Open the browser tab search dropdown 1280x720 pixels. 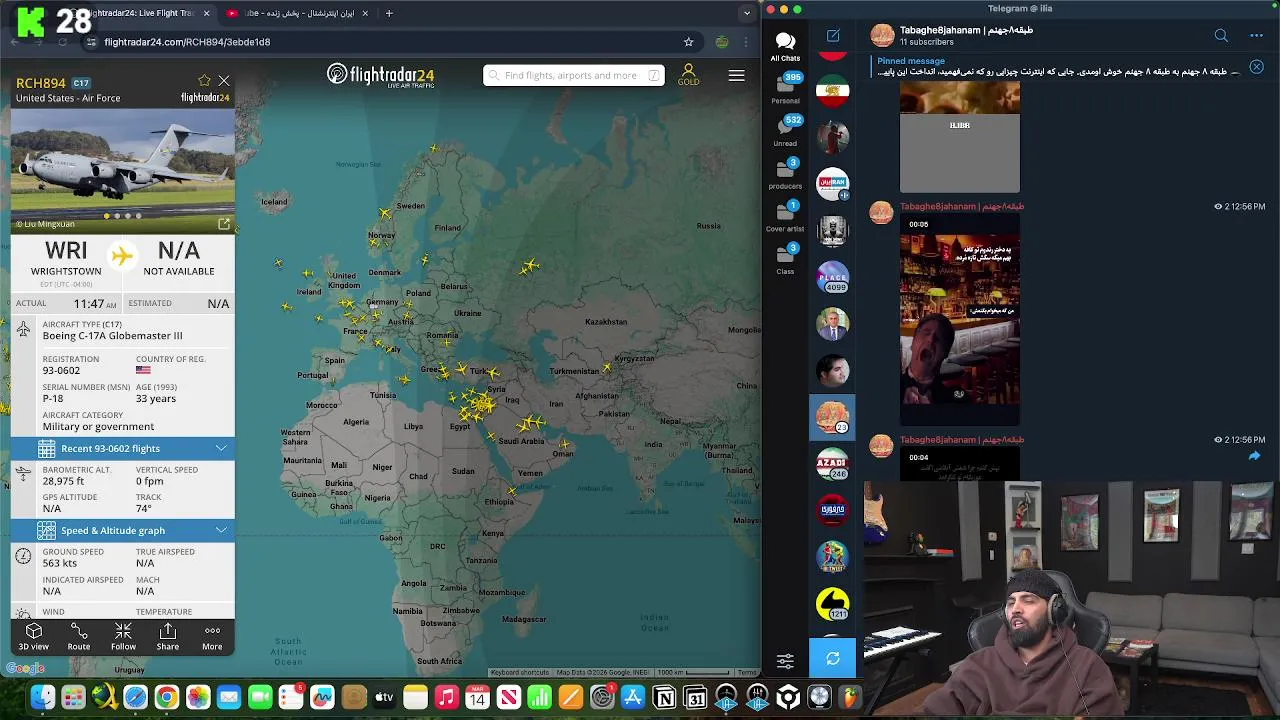click(x=747, y=13)
